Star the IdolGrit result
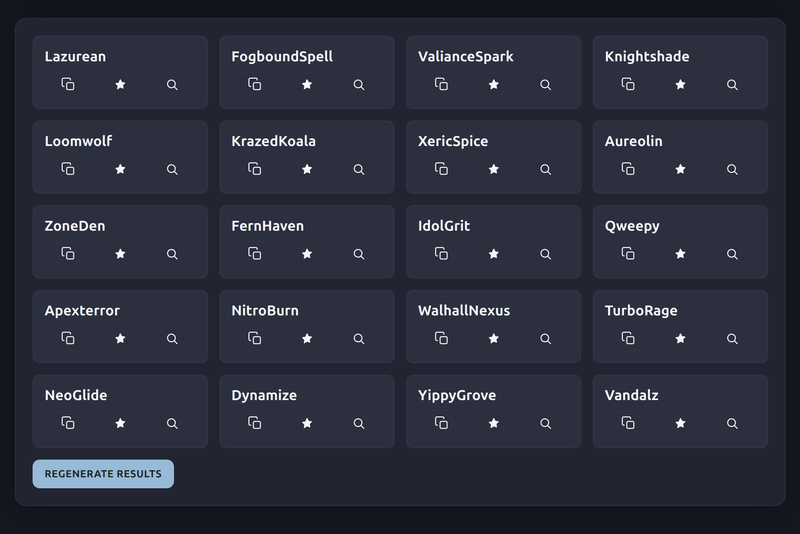Screen dimensions: 800x534 (x=493, y=253)
